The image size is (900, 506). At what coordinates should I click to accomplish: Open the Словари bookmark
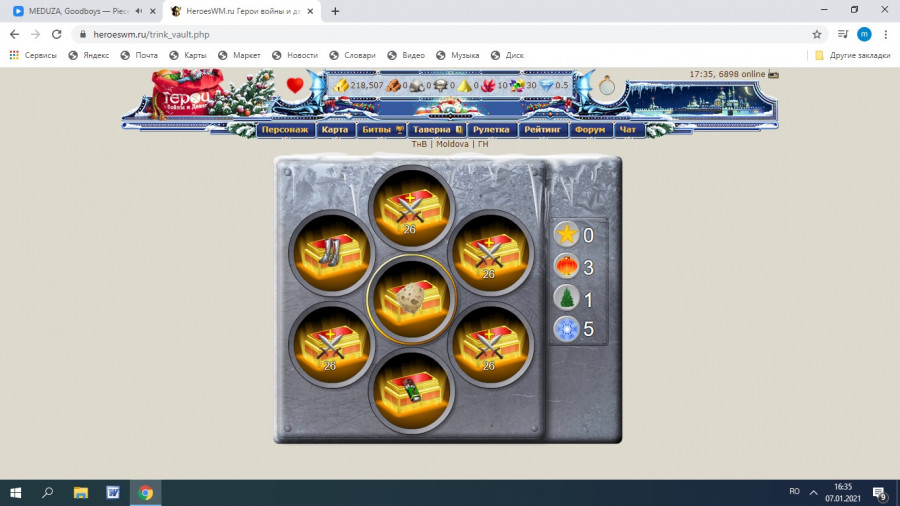[352, 55]
